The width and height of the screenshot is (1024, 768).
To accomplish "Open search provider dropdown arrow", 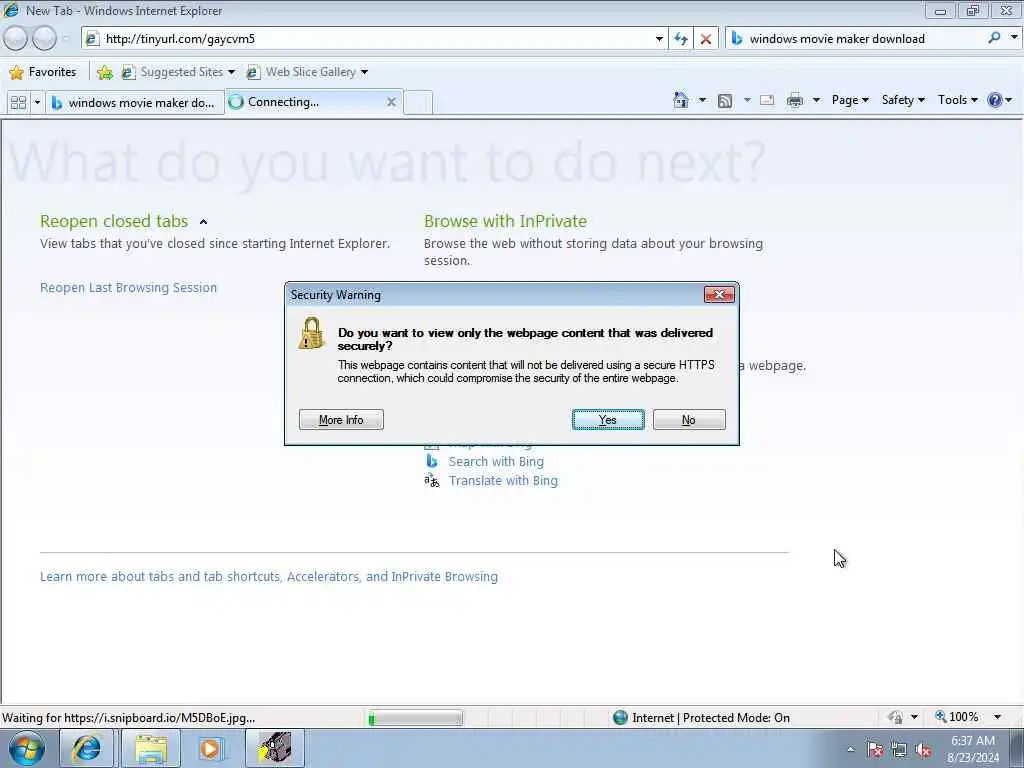I will 1014,38.
